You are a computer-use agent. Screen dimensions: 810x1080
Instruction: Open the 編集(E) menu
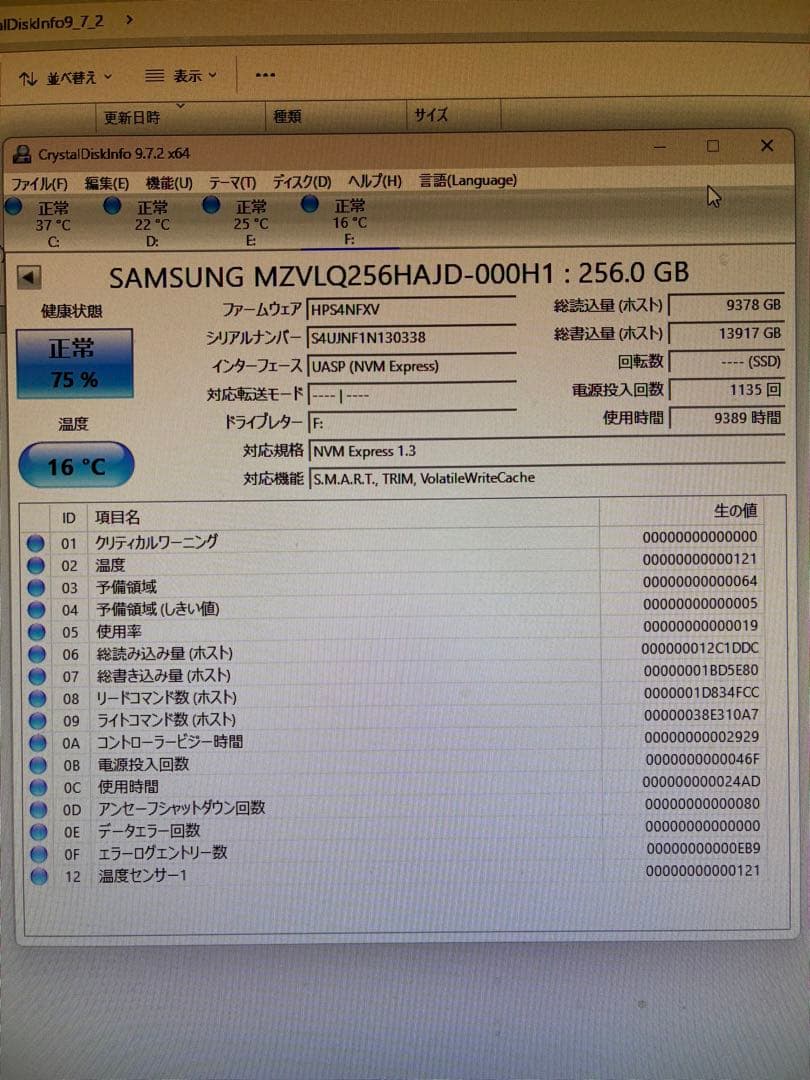[x=106, y=183]
